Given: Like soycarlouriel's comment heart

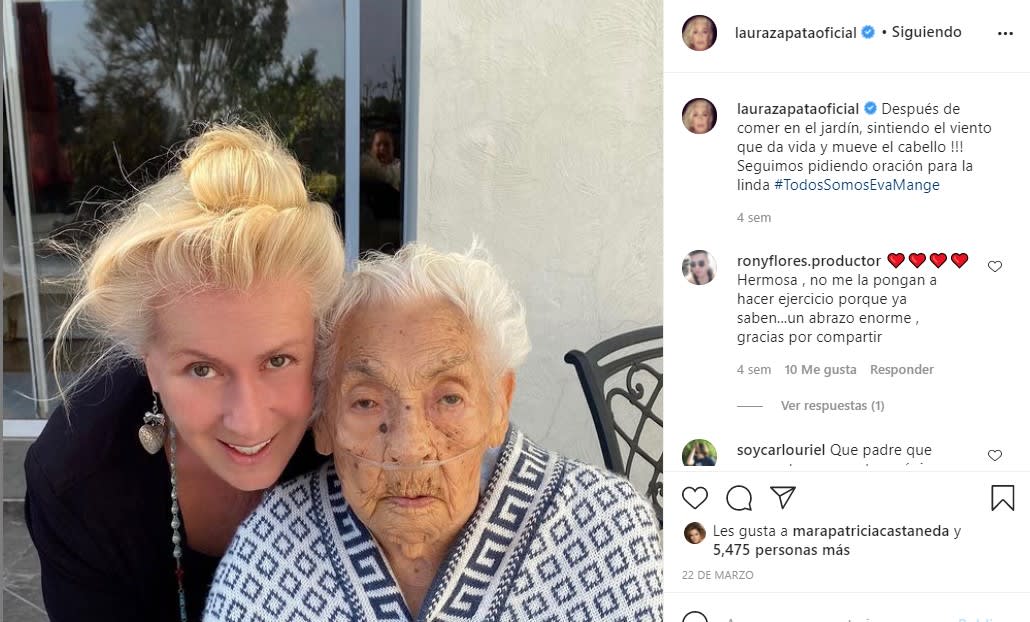Looking at the screenshot, I should click(x=995, y=455).
